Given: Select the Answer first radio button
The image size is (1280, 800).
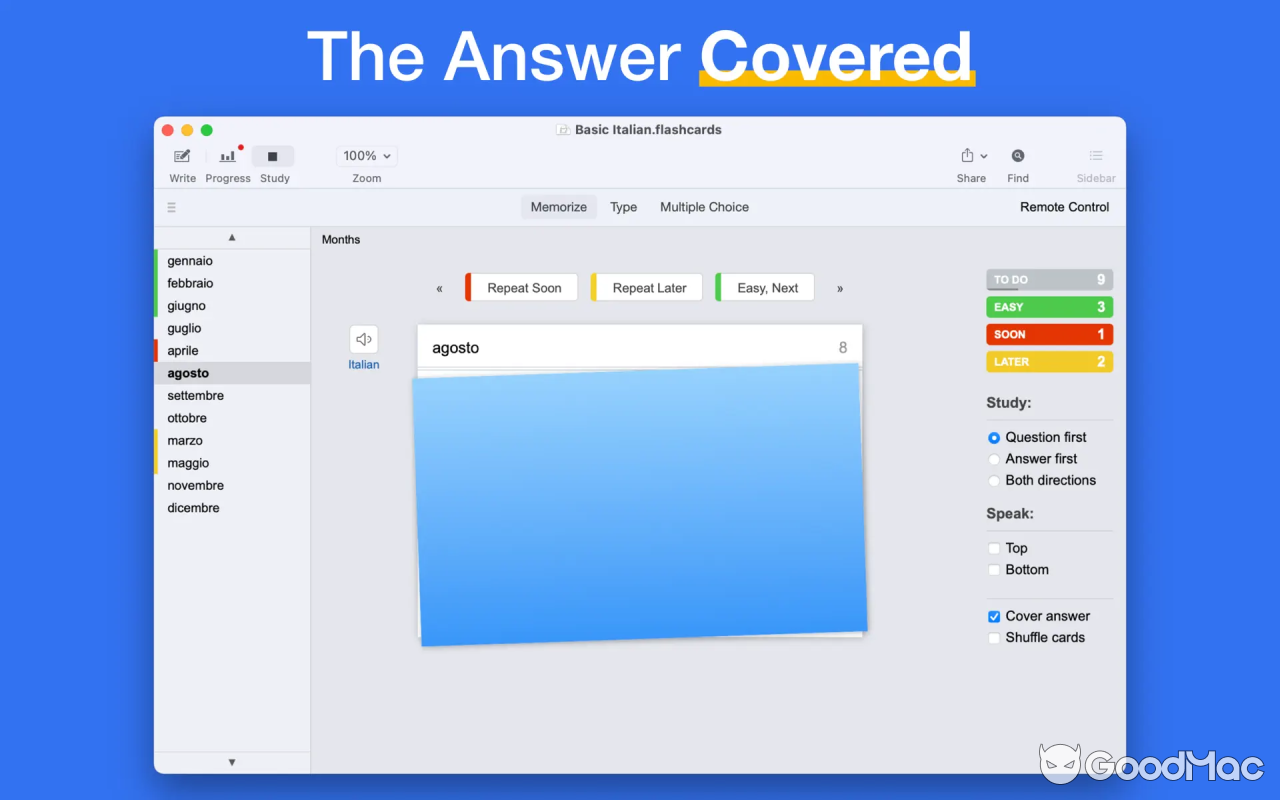Looking at the screenshot, I should coord(993,459).
